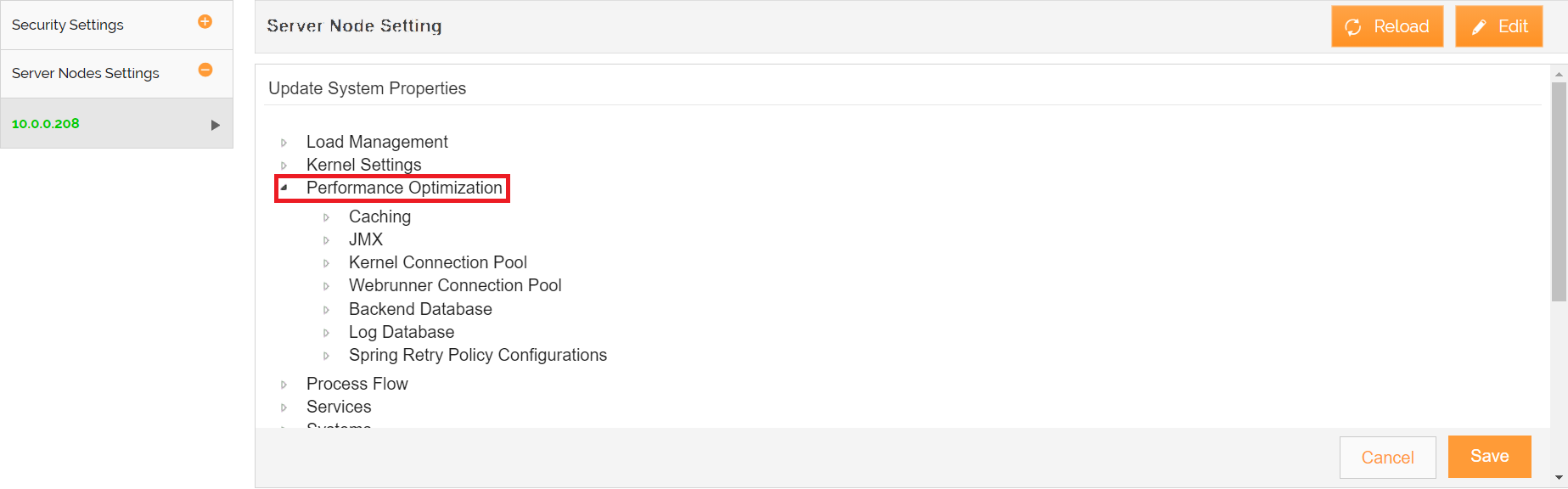Expand the Kernel Settings tree node
1568x489 pixels.
pos(284,166)
